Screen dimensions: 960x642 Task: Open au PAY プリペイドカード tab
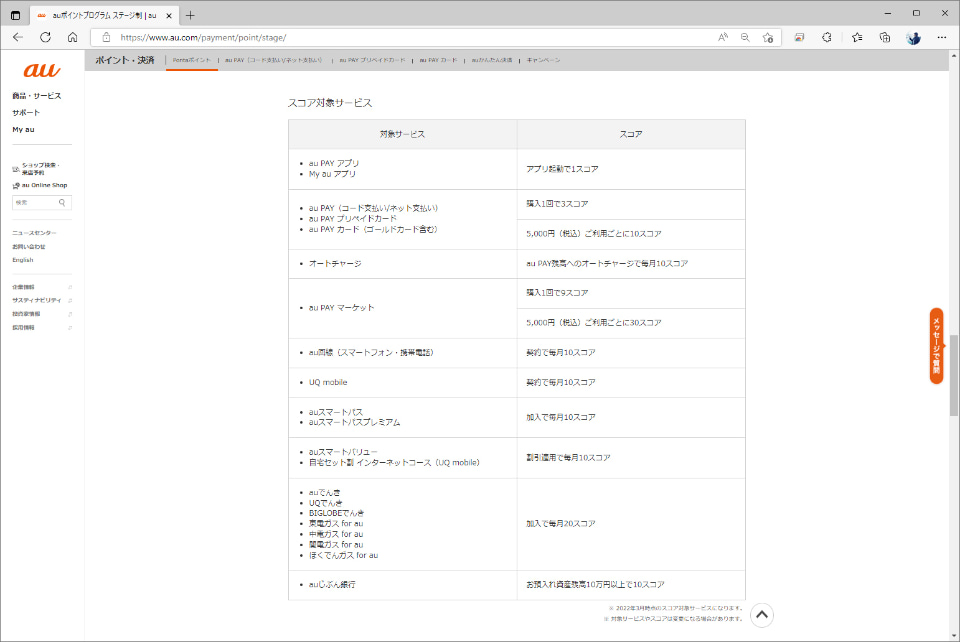pyautogui.click(x=372, y=60)
